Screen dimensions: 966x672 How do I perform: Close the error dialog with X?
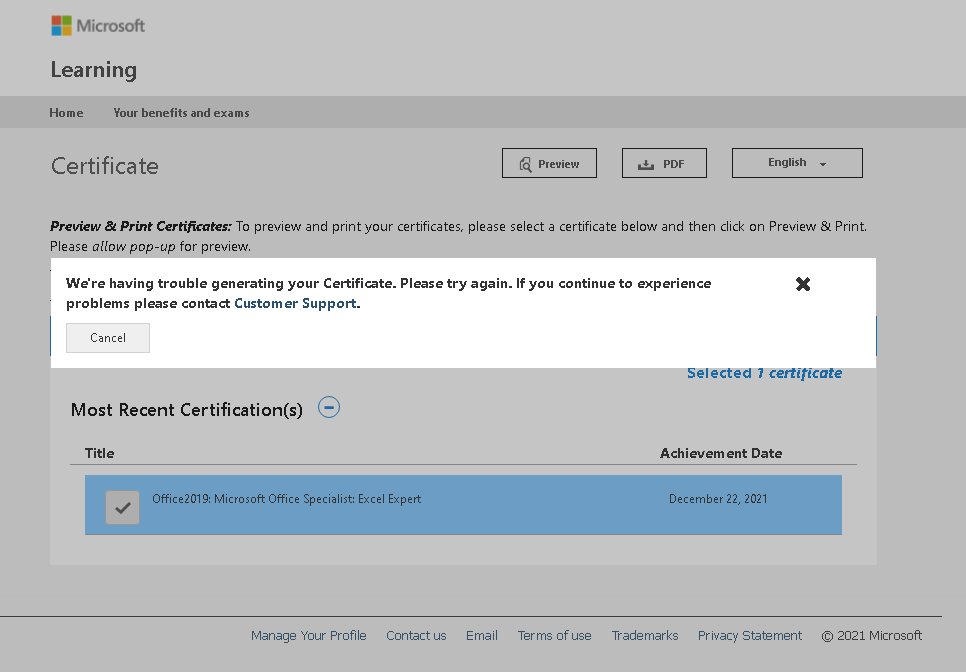pos(803,284)
